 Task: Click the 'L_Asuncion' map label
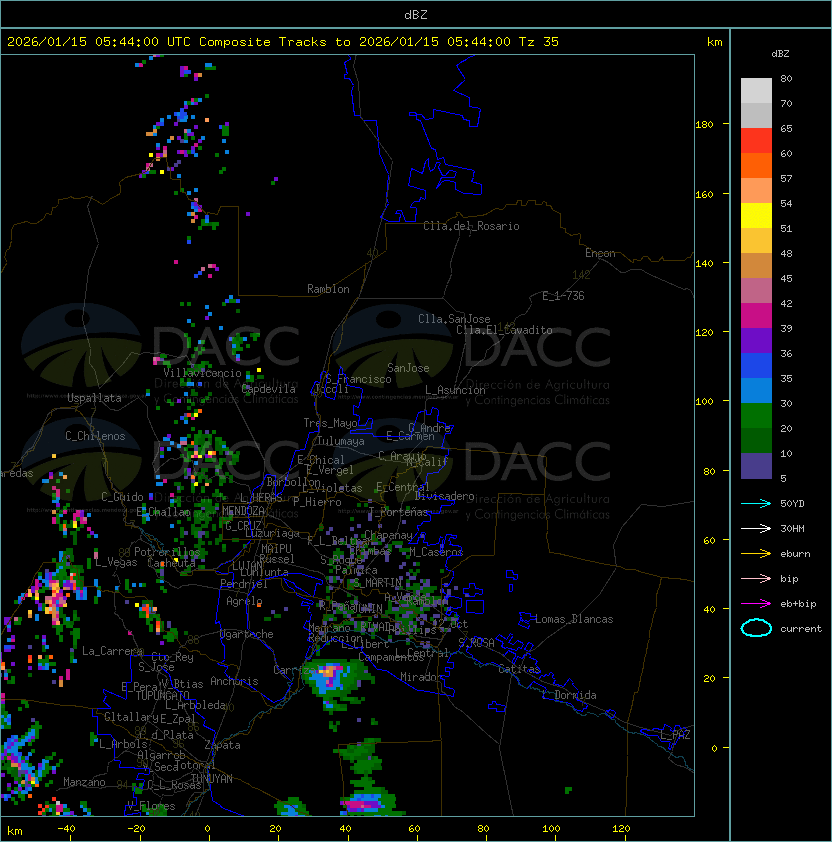pyautogui.click(x=455, y=390)
